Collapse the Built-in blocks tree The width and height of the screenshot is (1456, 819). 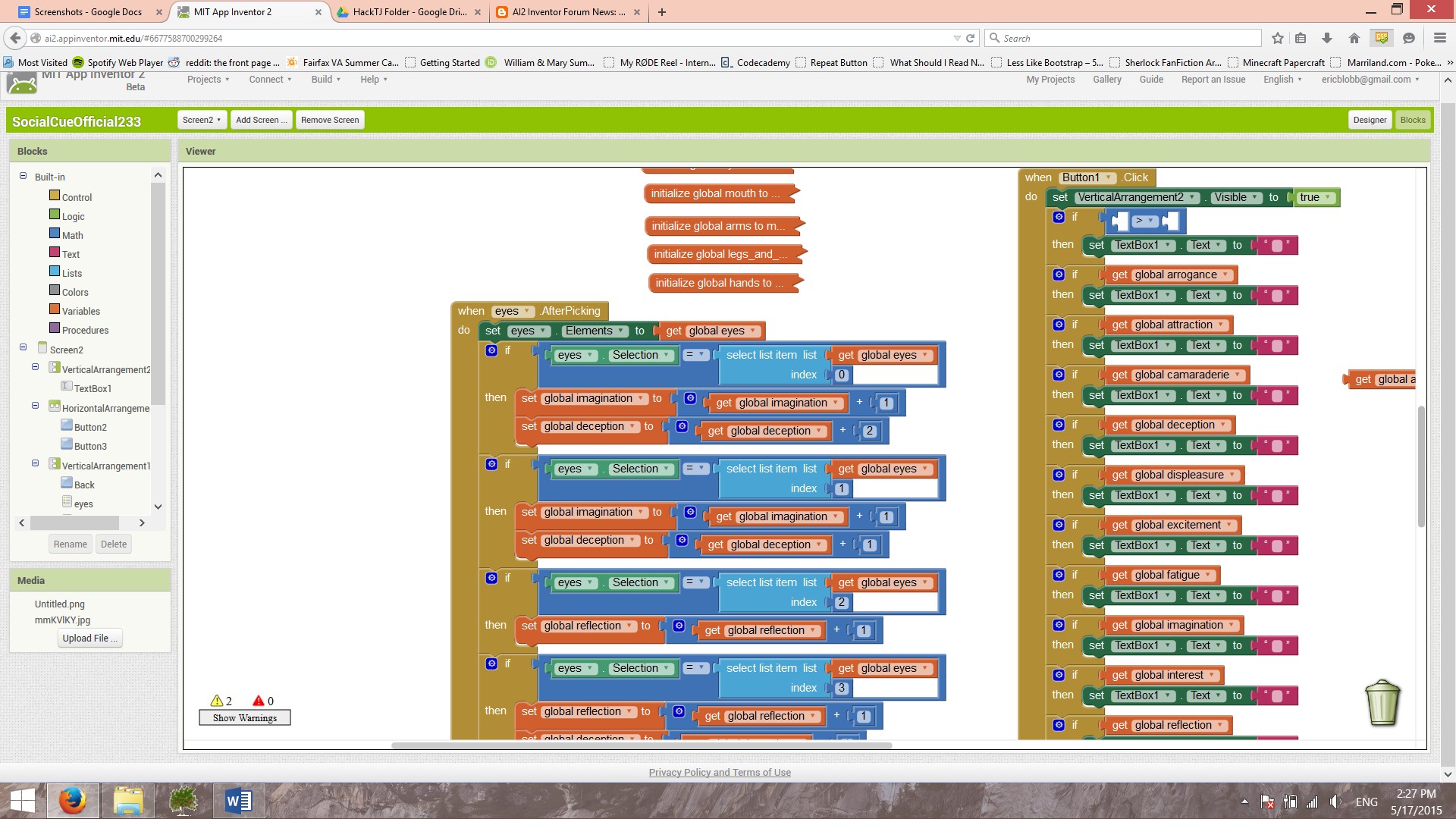[23, 176]
